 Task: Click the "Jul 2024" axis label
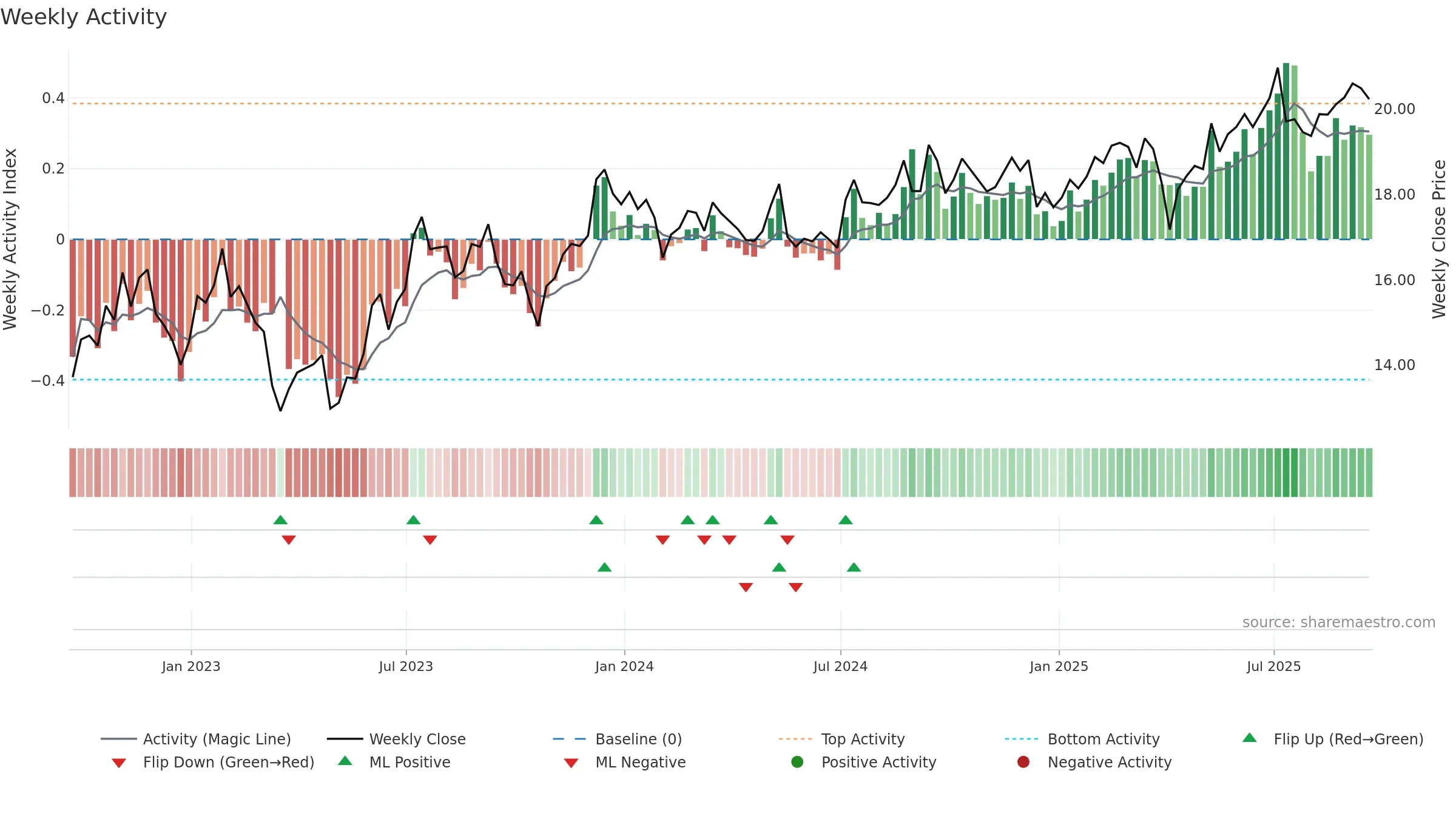tap(840, 666)
